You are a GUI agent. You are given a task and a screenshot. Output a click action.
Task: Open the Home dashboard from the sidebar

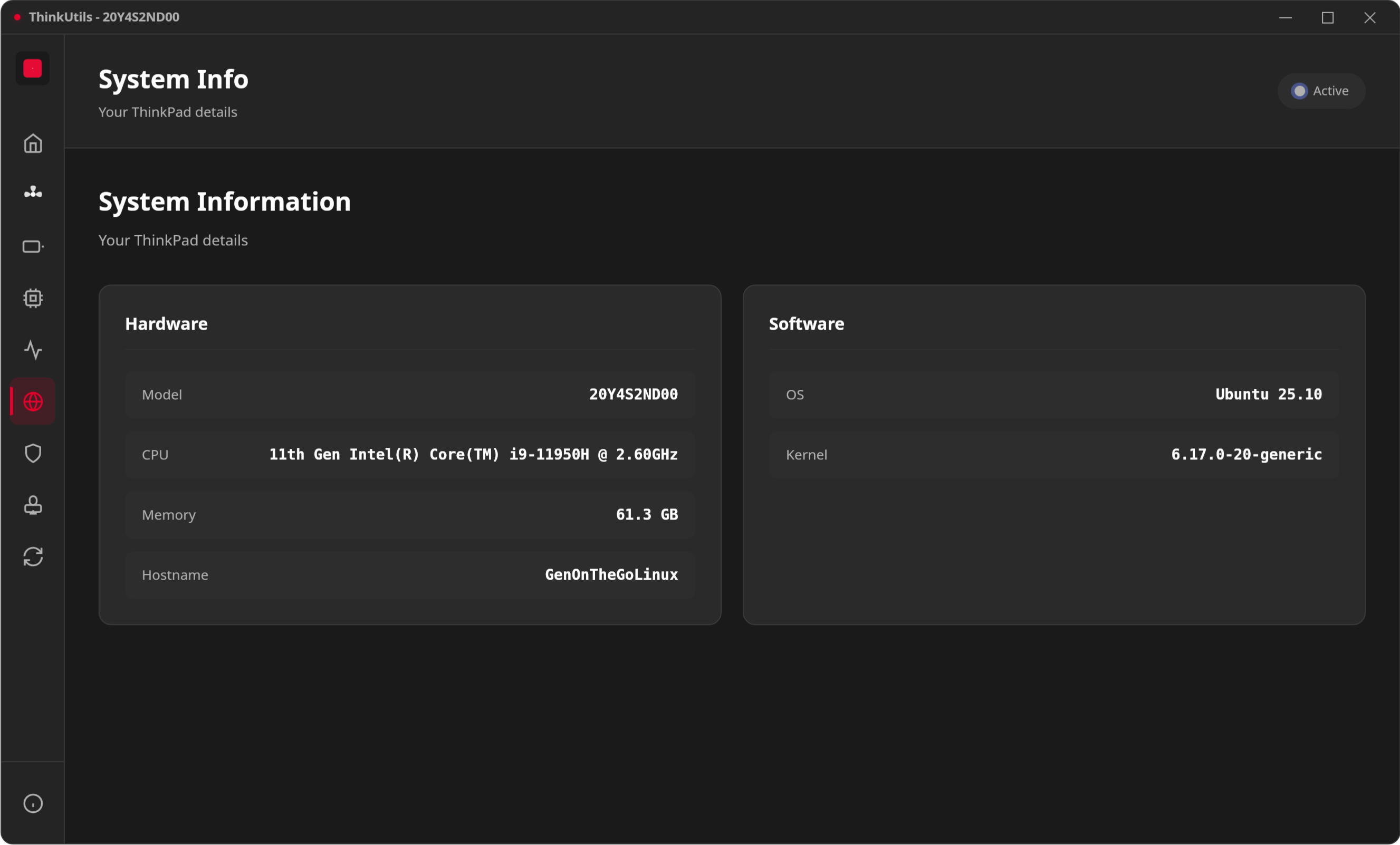click(32, 143)
